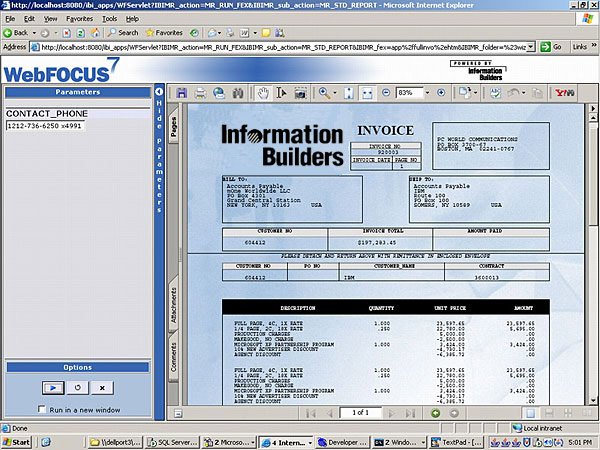Image resolution: width=600 pixels, height=450 pixels.
Task: Click the IE Home icon
Action: [x=95, y=33]
